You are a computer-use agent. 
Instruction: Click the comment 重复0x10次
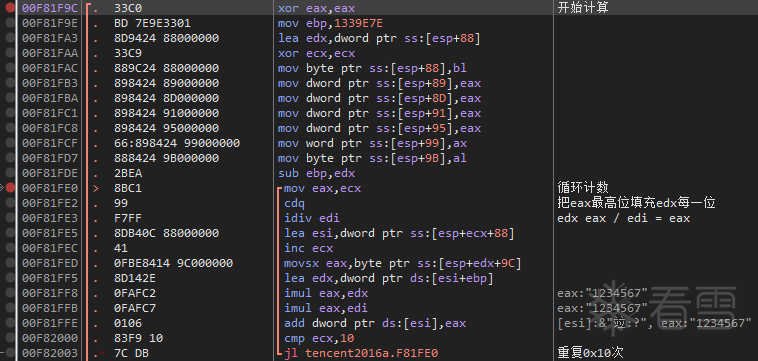tap(590, 352)
